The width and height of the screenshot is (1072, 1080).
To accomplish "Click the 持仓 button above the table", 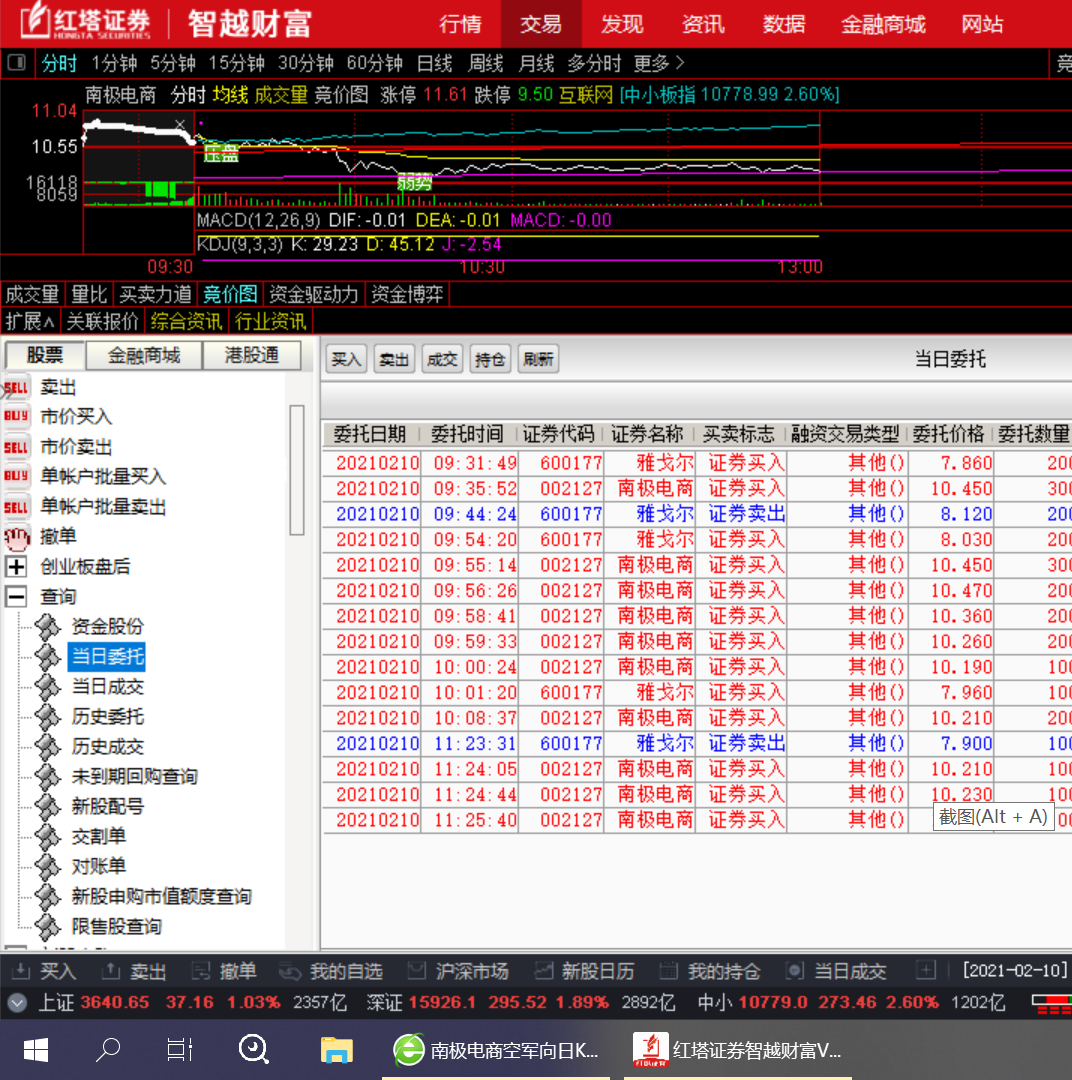I will (490, 360).
